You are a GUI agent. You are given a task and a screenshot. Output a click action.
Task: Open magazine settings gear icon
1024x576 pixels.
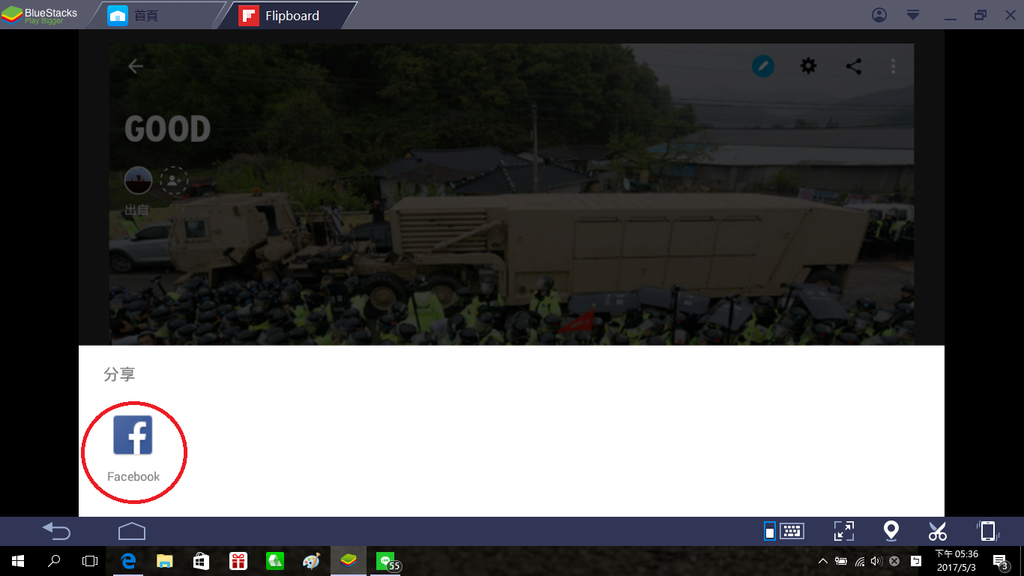click(808, 65)
